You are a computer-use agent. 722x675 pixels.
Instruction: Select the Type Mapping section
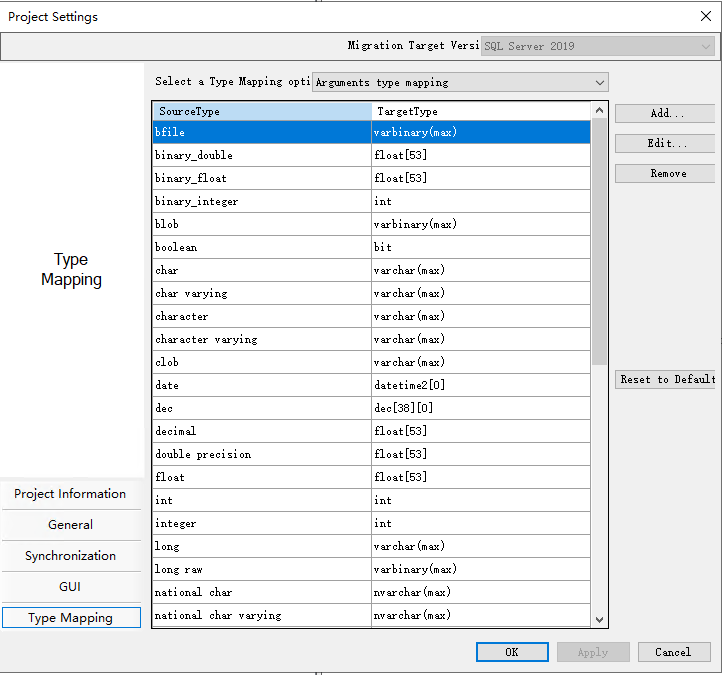coord(71,617)
